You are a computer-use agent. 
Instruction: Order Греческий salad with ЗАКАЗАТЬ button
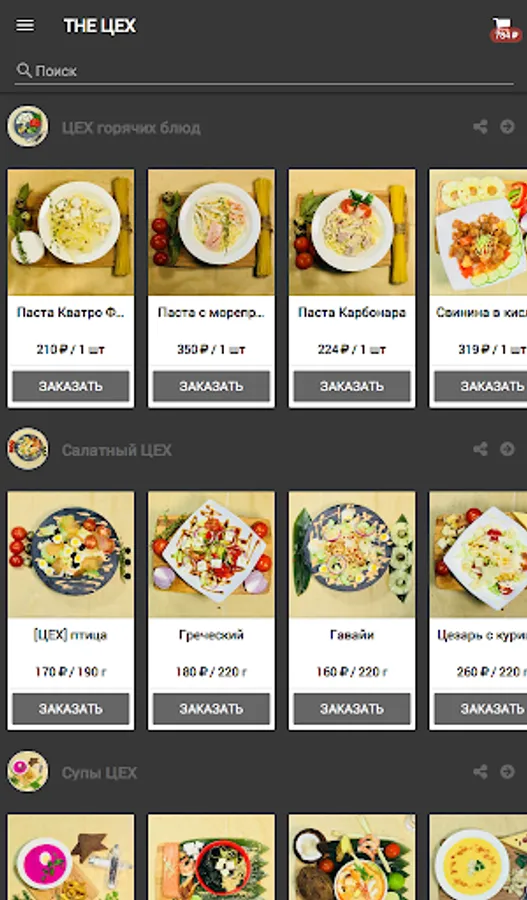[211, 709]
